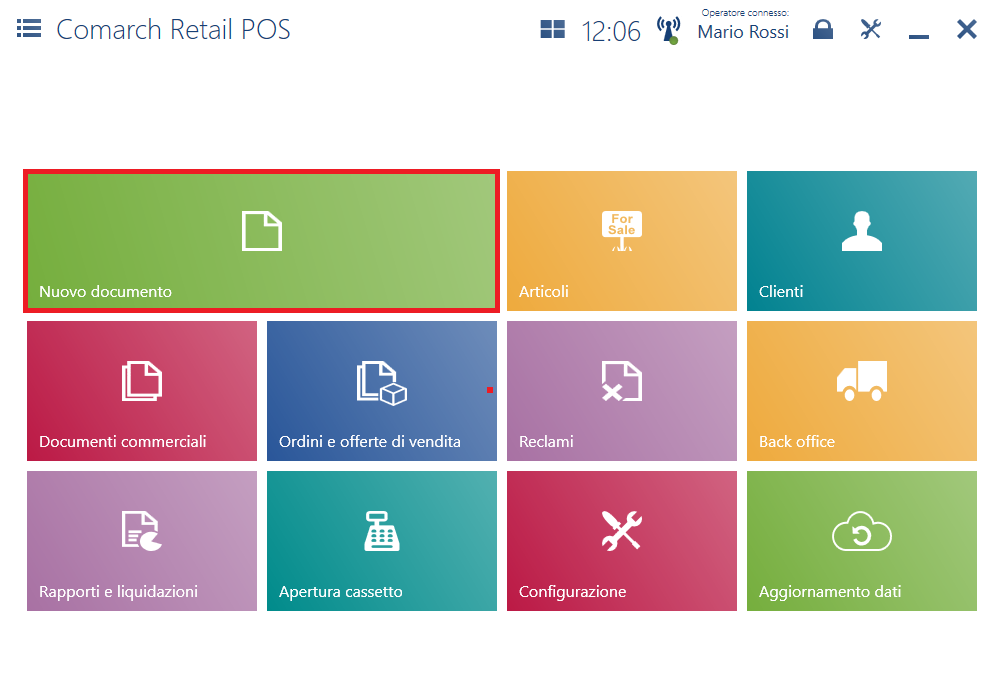Image resolution: width=988 pixels, height=688 pixels.
Task: Open the Ordini e offerte di vendita tile
Action: 382,391
